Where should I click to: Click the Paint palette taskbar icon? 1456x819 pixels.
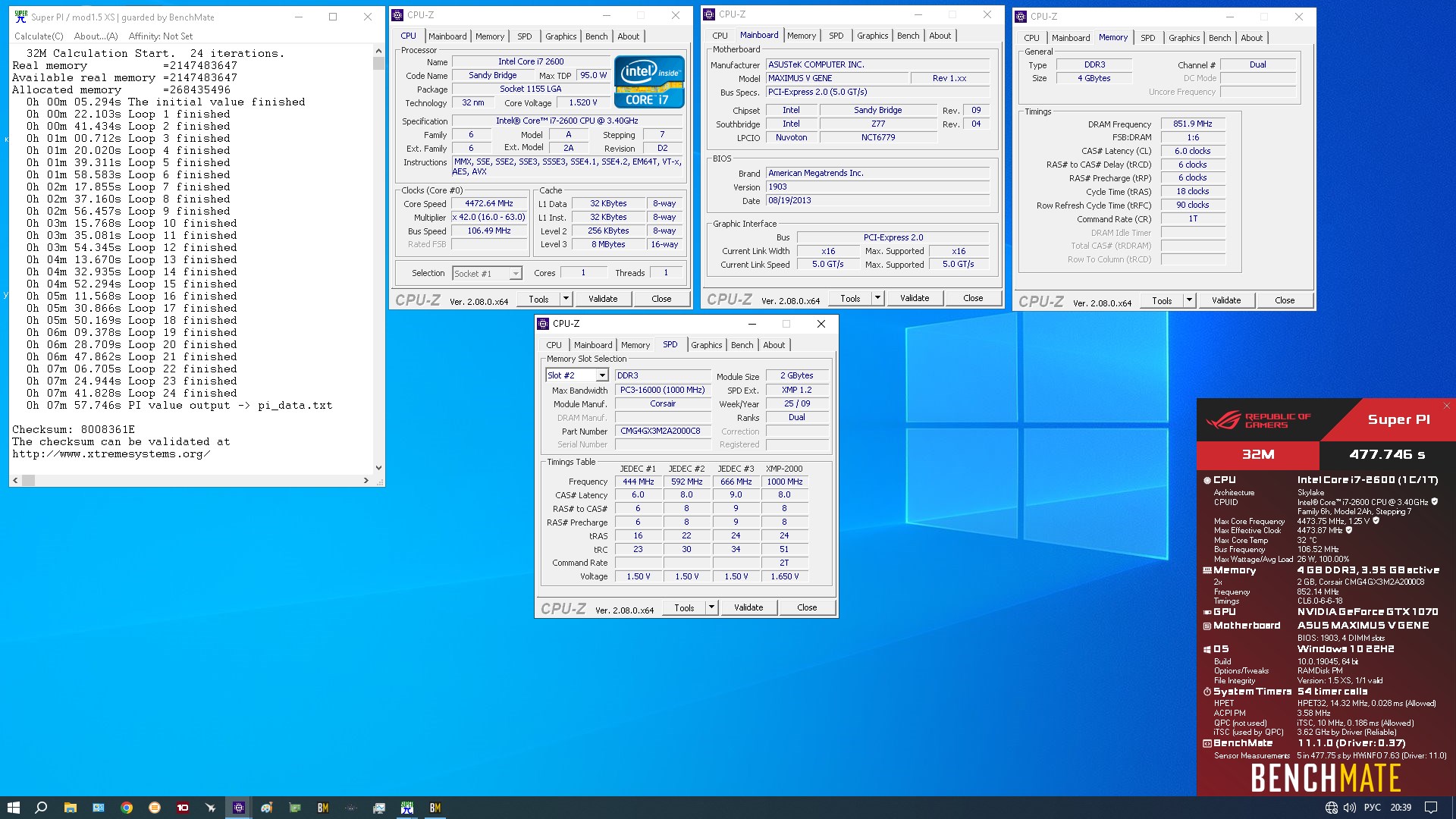tap(267, 808)
